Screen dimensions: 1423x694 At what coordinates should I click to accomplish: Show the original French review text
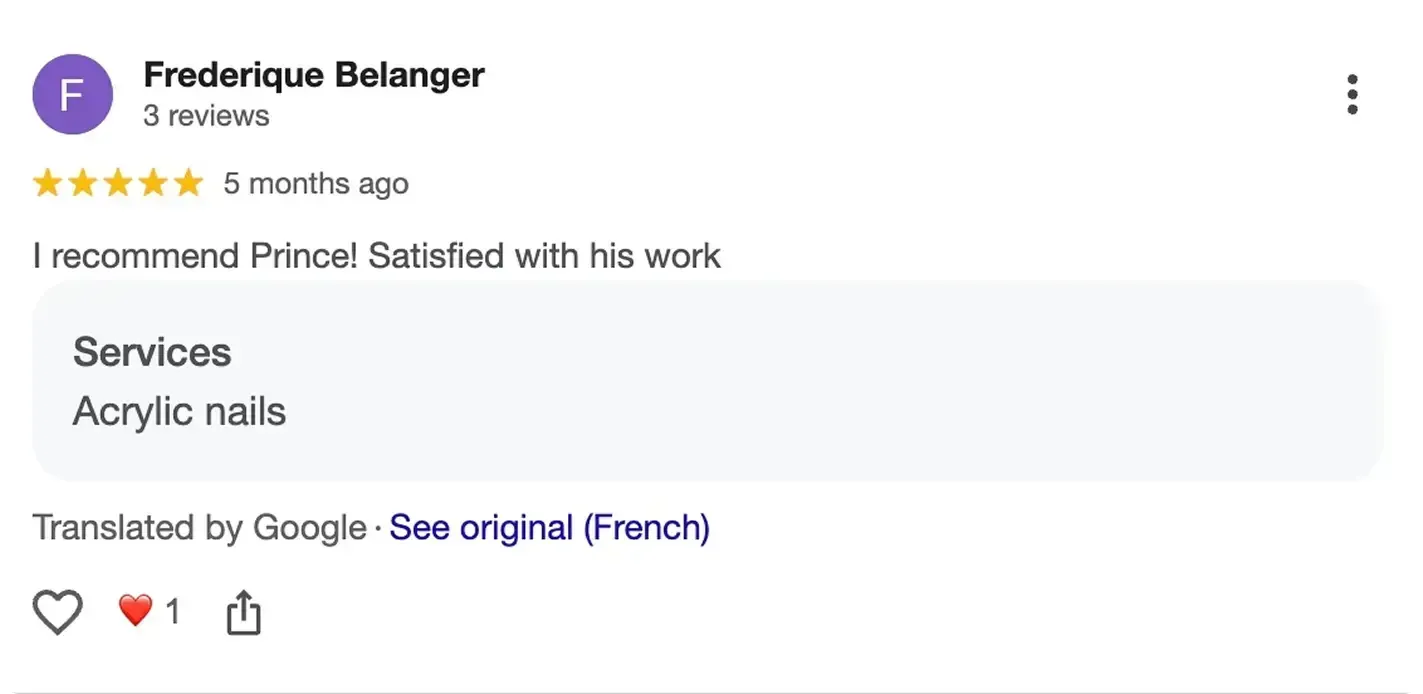(x=549, y=528)
